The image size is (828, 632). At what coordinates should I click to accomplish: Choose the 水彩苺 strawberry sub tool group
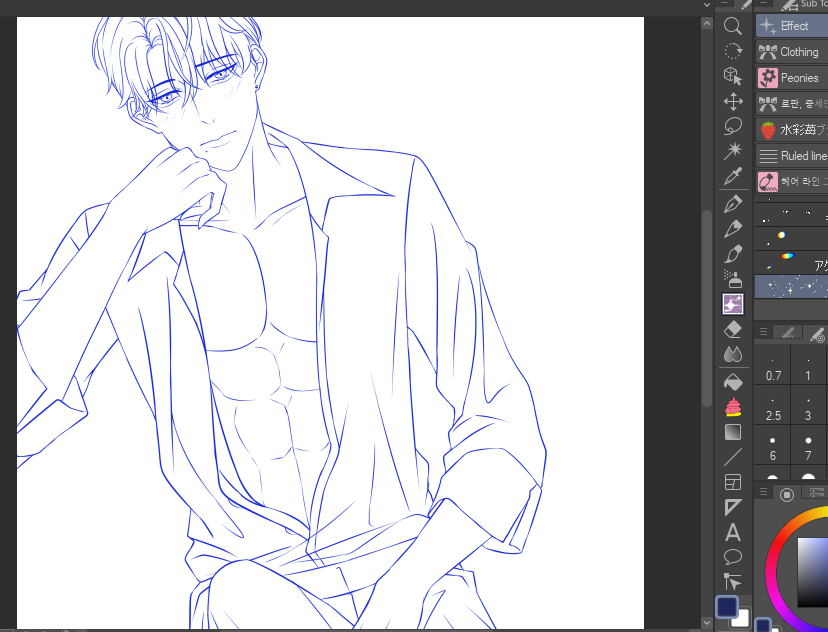tap(792, 129)
